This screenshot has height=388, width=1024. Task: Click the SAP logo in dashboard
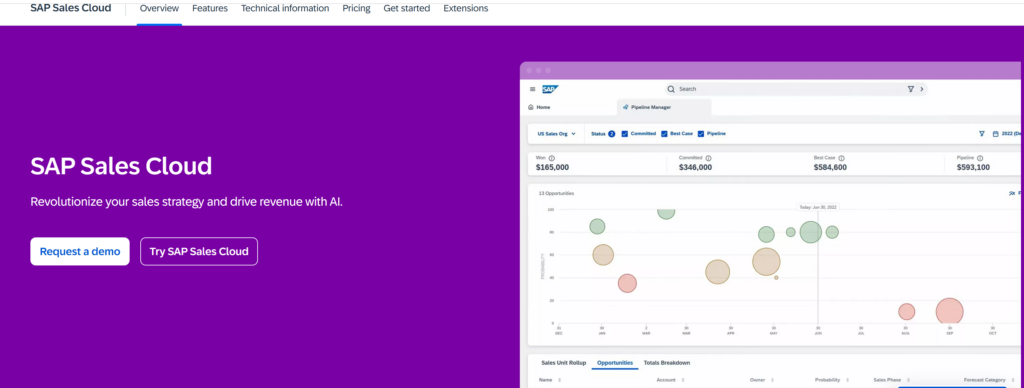point(550,89)
